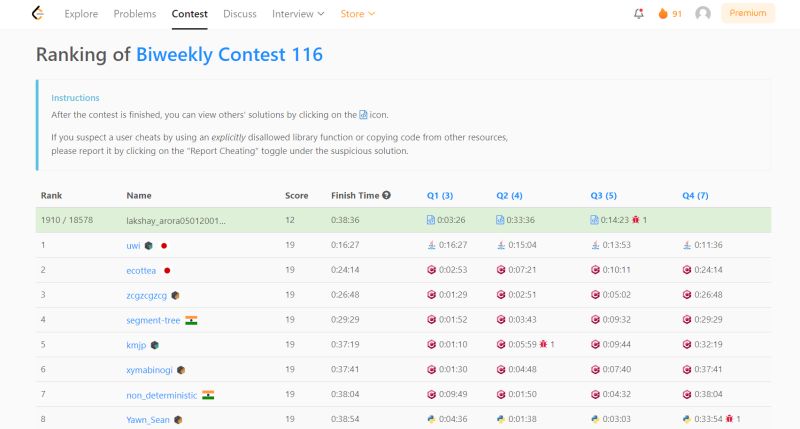Image resolution: width=800 pixels, height=429 pixels.
Task: Click the India flag beside non_deterministic
Action: (x=208, y=395)
